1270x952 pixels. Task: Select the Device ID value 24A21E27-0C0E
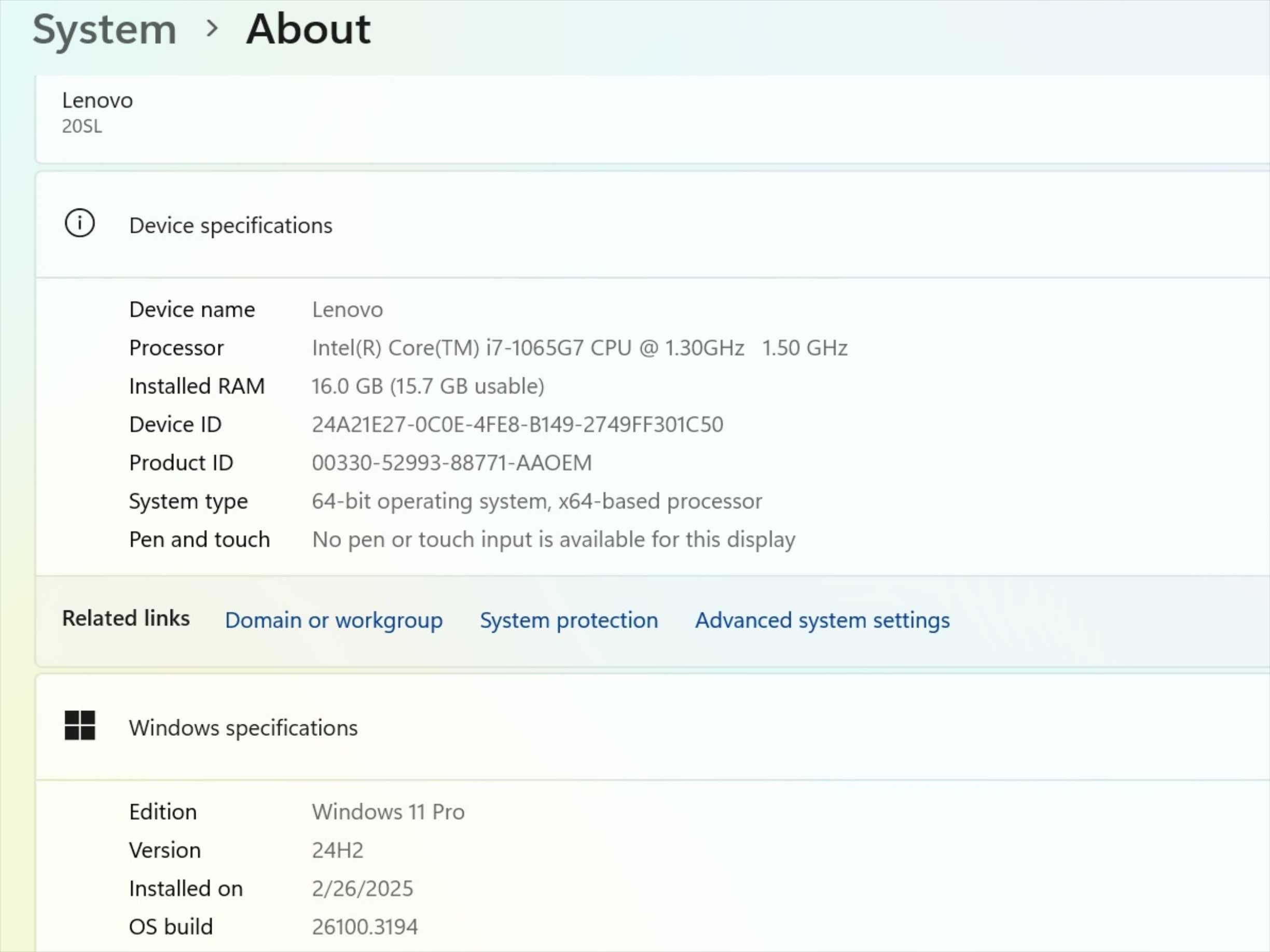coord(518,425)
